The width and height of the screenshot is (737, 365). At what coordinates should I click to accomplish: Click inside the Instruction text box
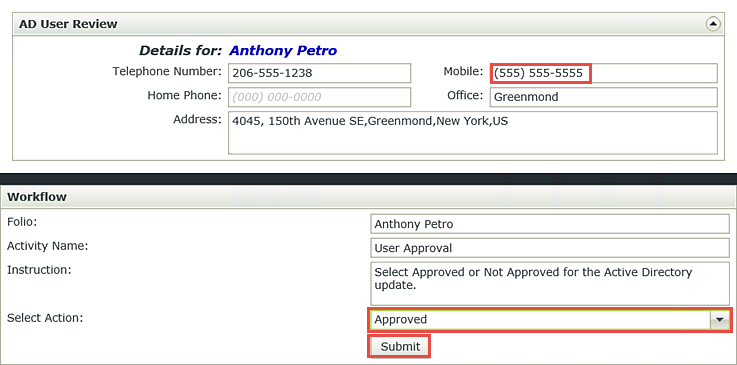pyautogui.click(x=550, y=284)
